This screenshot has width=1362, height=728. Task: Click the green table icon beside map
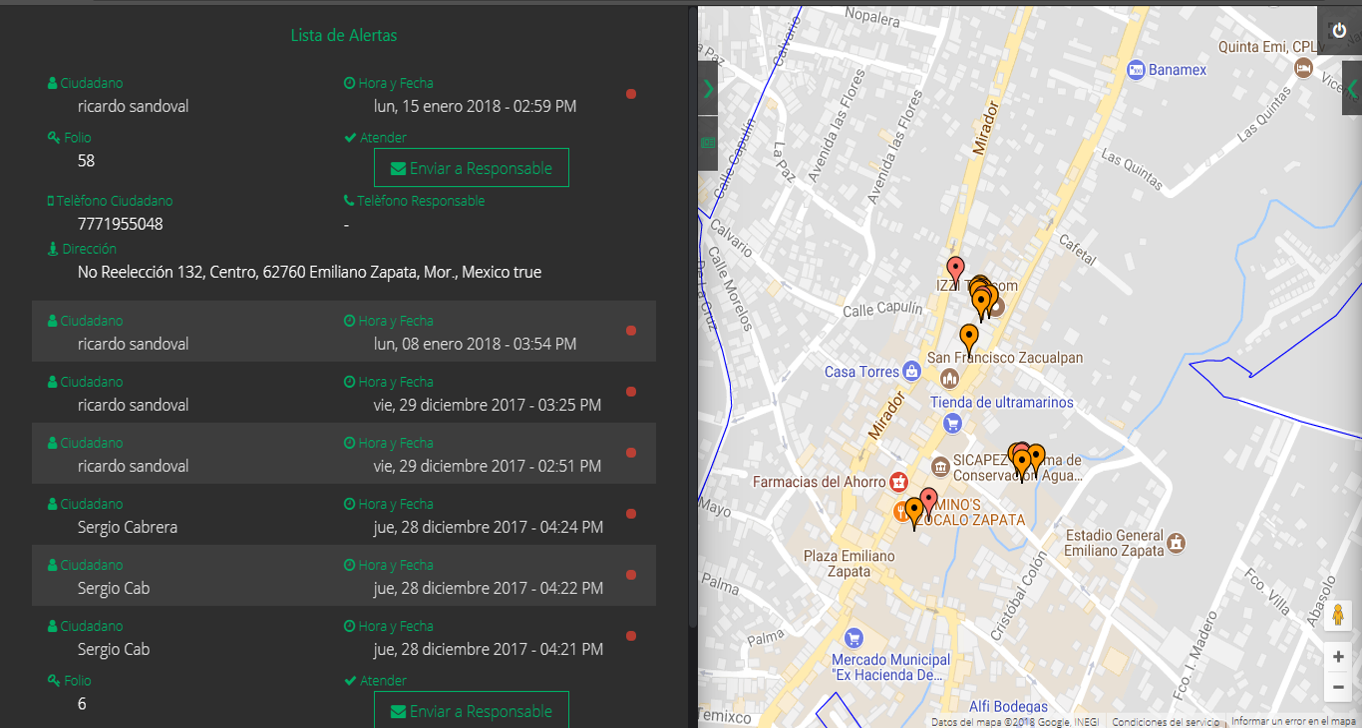click(x=708, y=143)
